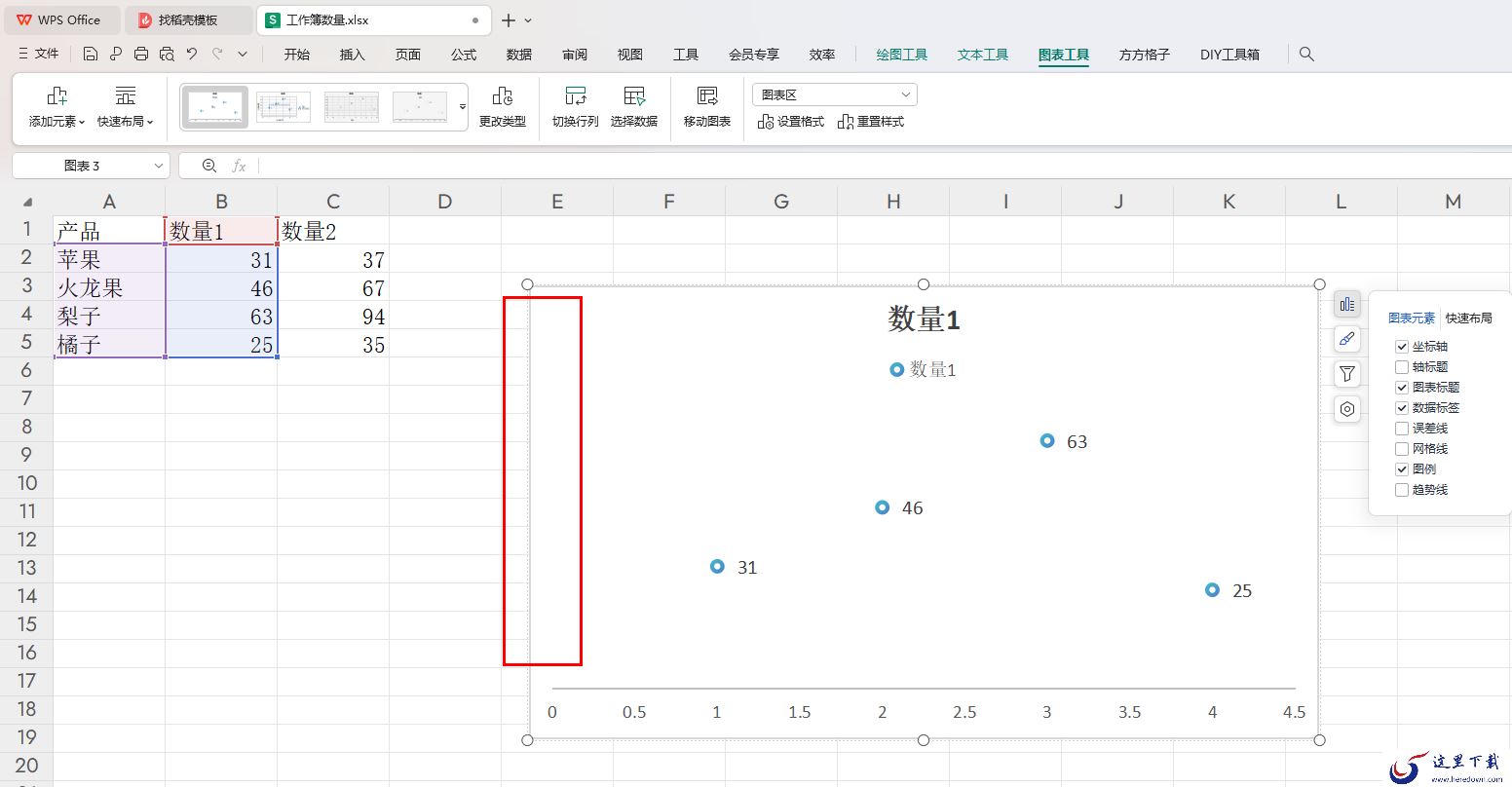This screenshot has width=1512, height=787.
Task: Click the Print icon in quick access toolbar
Action: pyautogui.click(x=141, y=55)
